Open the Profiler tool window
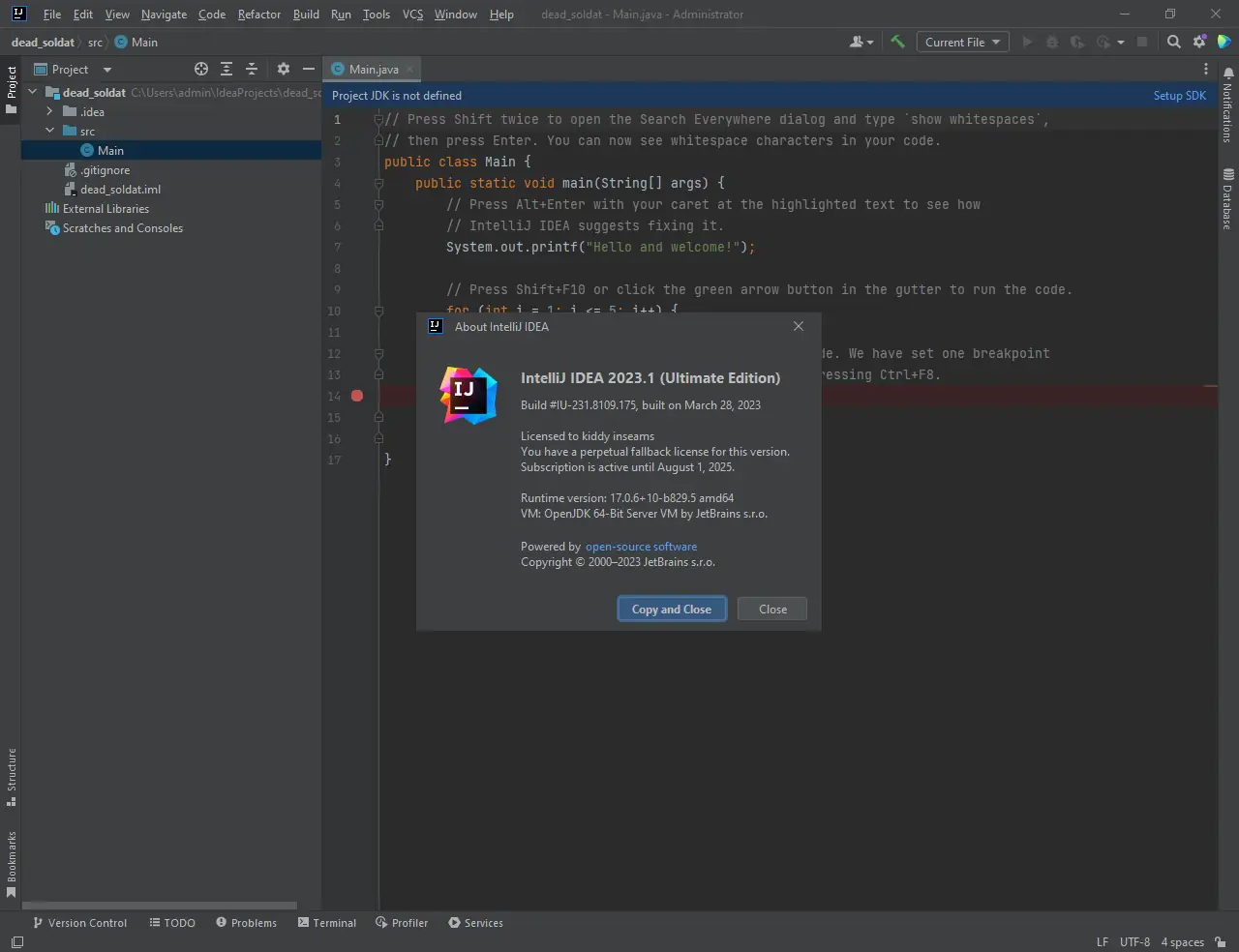Viewport: 1239px width, 952px height. point(402,923)
